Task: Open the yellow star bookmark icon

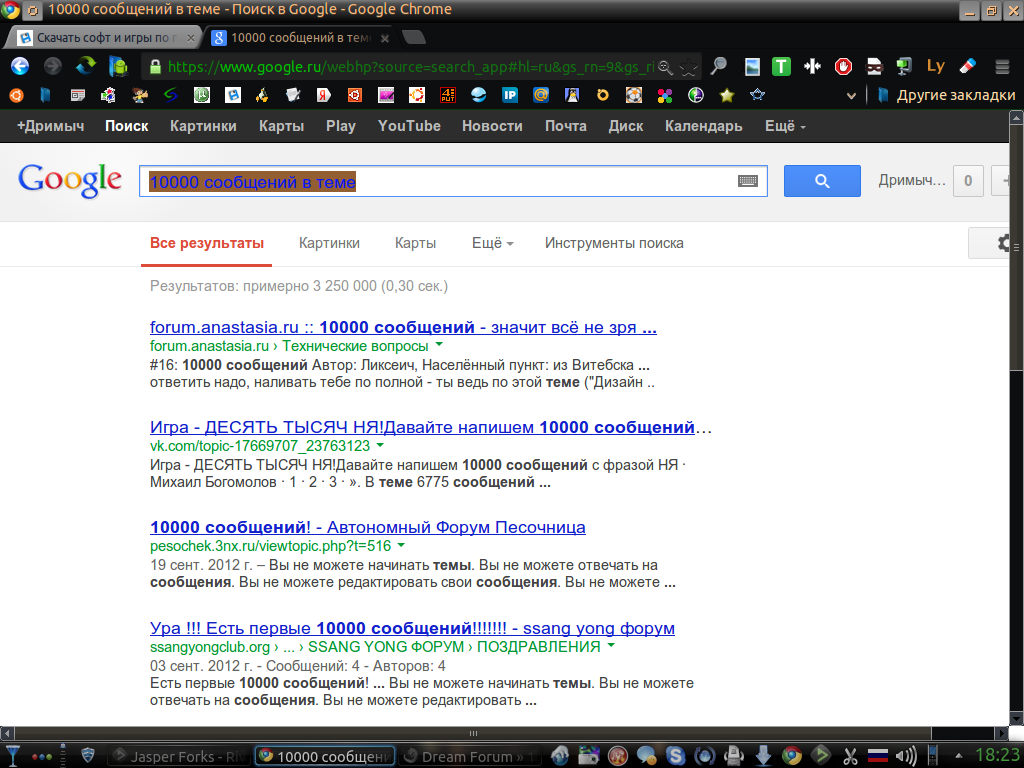Action: (x=727, y=95)
